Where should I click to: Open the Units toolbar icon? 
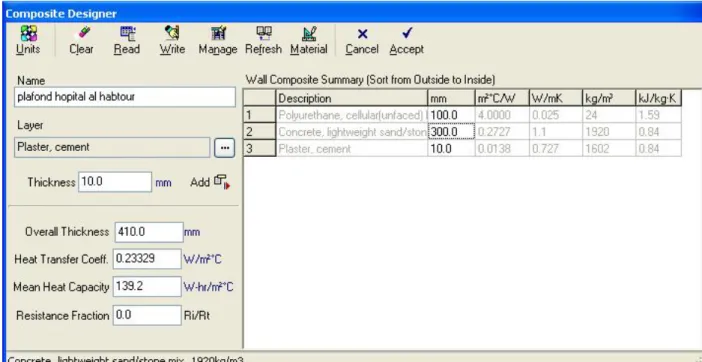[x=29, y=33]
